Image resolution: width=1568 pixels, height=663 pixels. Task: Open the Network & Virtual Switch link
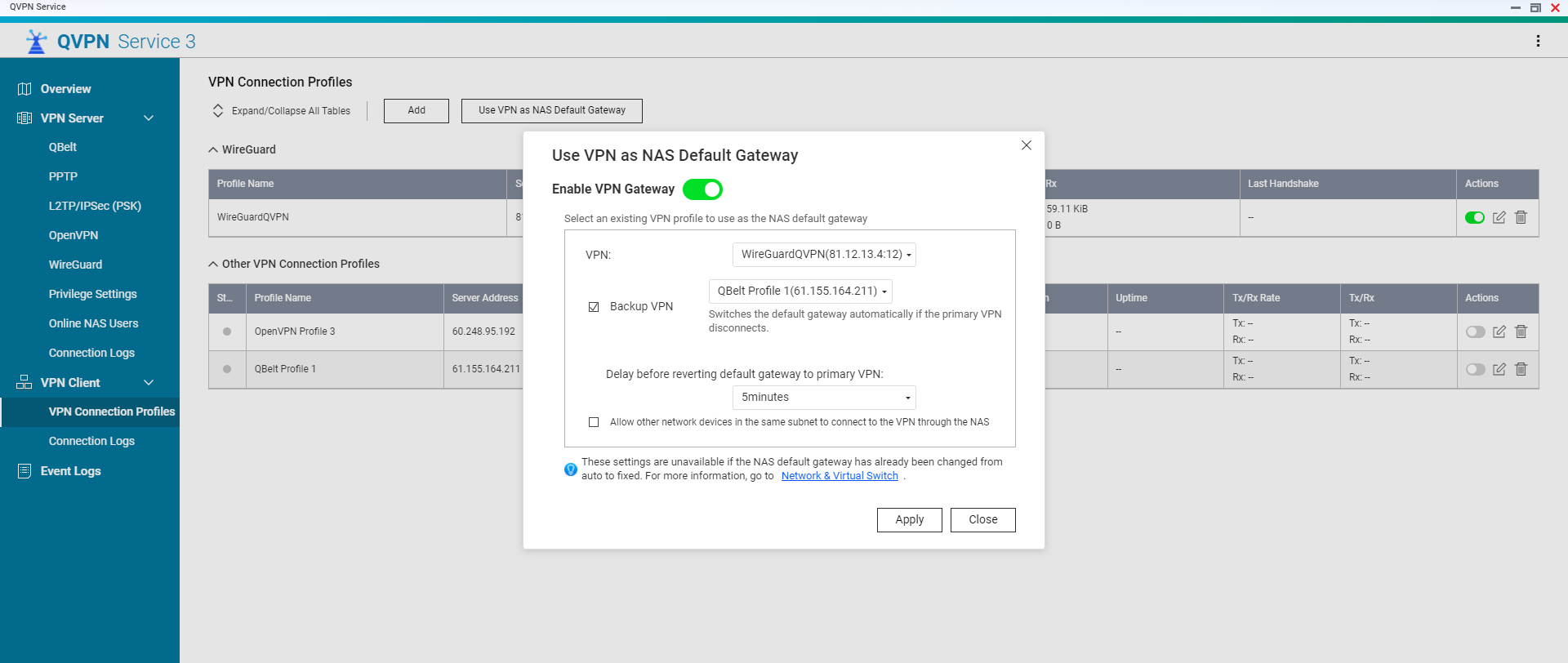(840, 476)
